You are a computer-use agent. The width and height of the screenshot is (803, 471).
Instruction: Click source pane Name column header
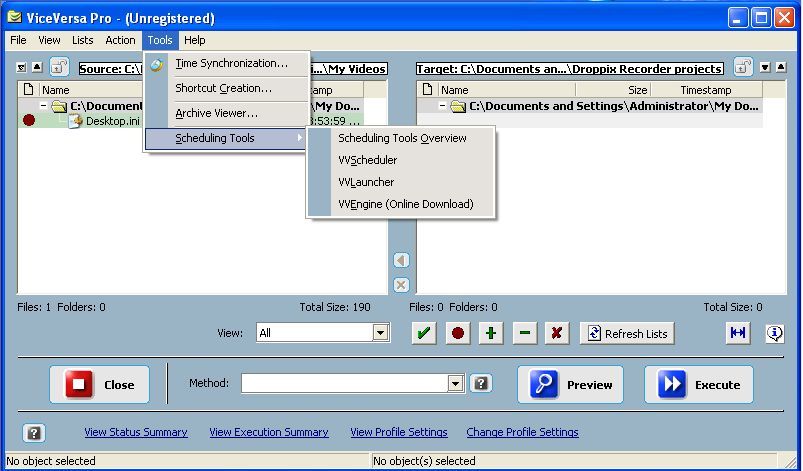pyautogui.click(x=90, y=90)
